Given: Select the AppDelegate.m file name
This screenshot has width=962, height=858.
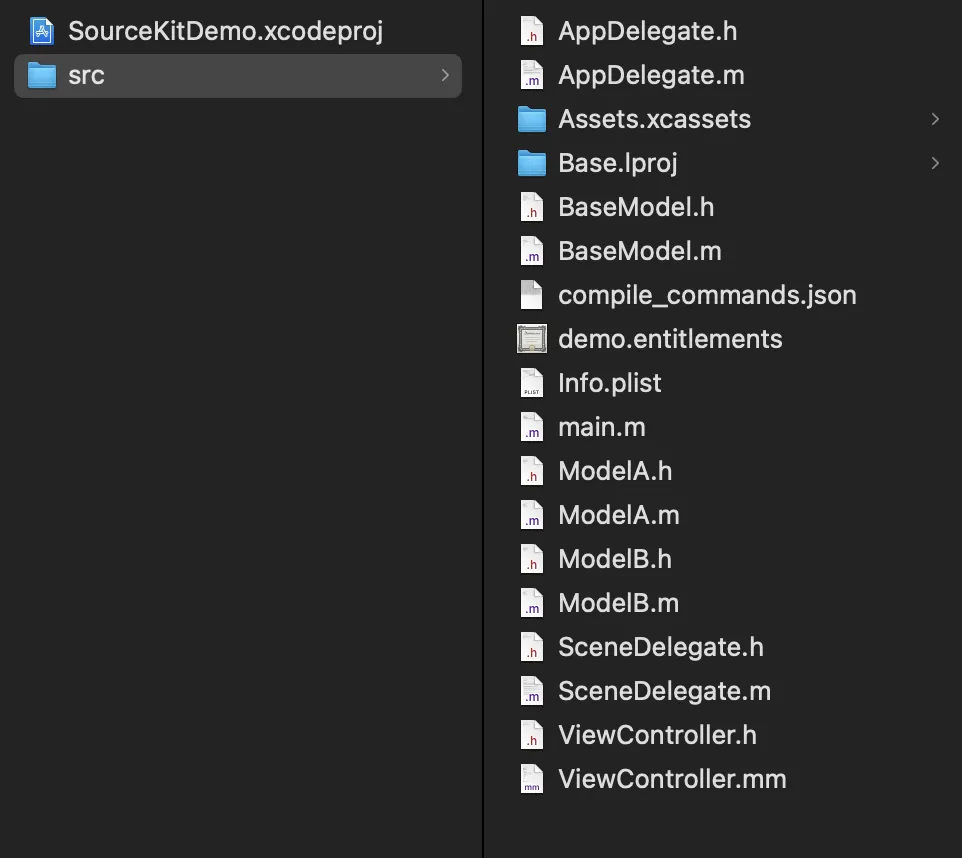Looking at the screenshot, I should (651, 75).
